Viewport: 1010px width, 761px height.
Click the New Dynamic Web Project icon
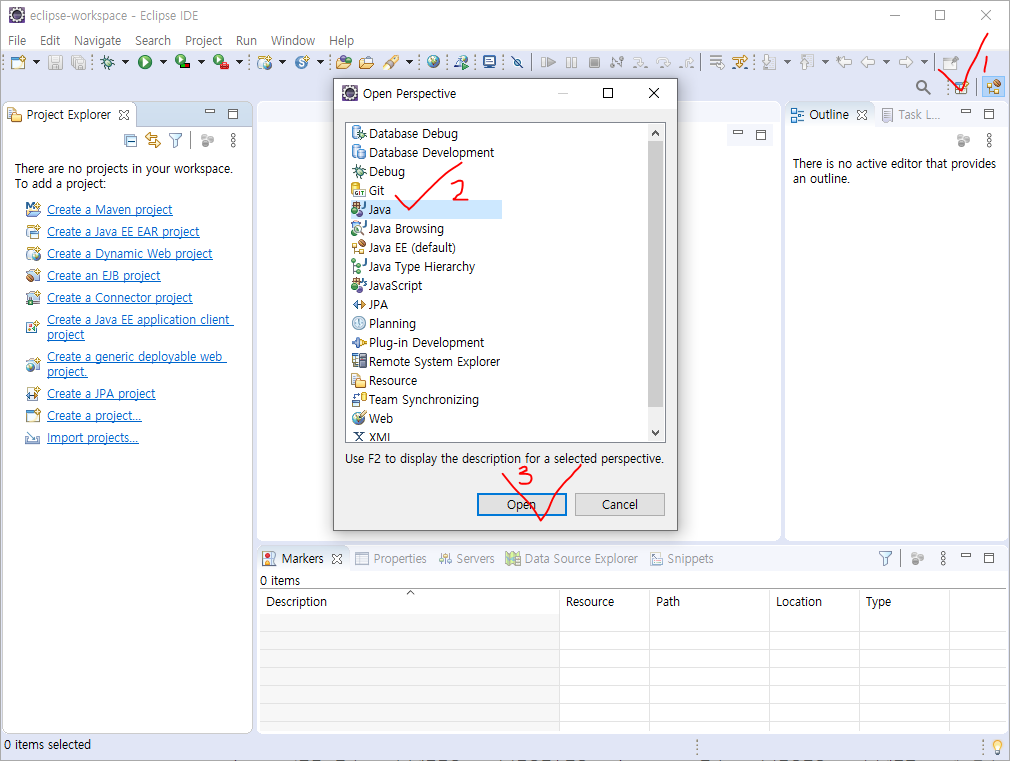pos(265,63)
